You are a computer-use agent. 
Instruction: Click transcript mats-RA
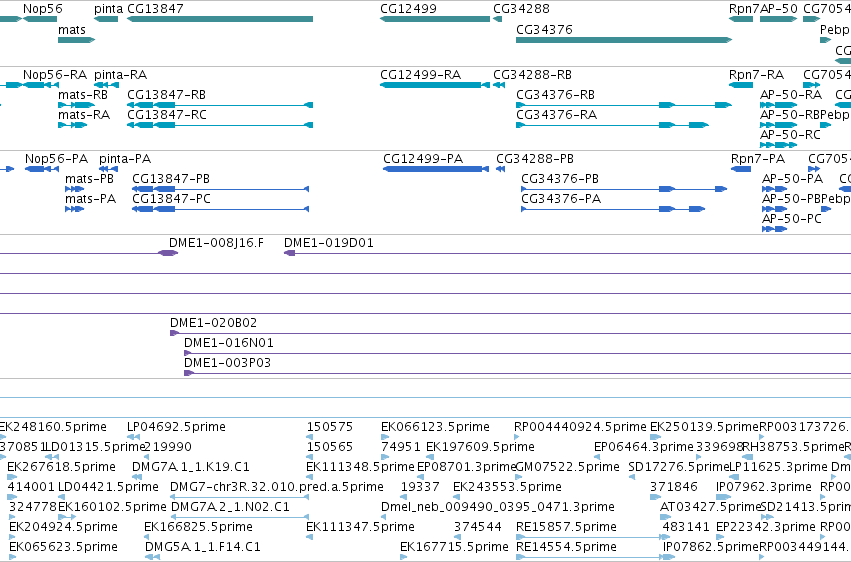[72, 125]
